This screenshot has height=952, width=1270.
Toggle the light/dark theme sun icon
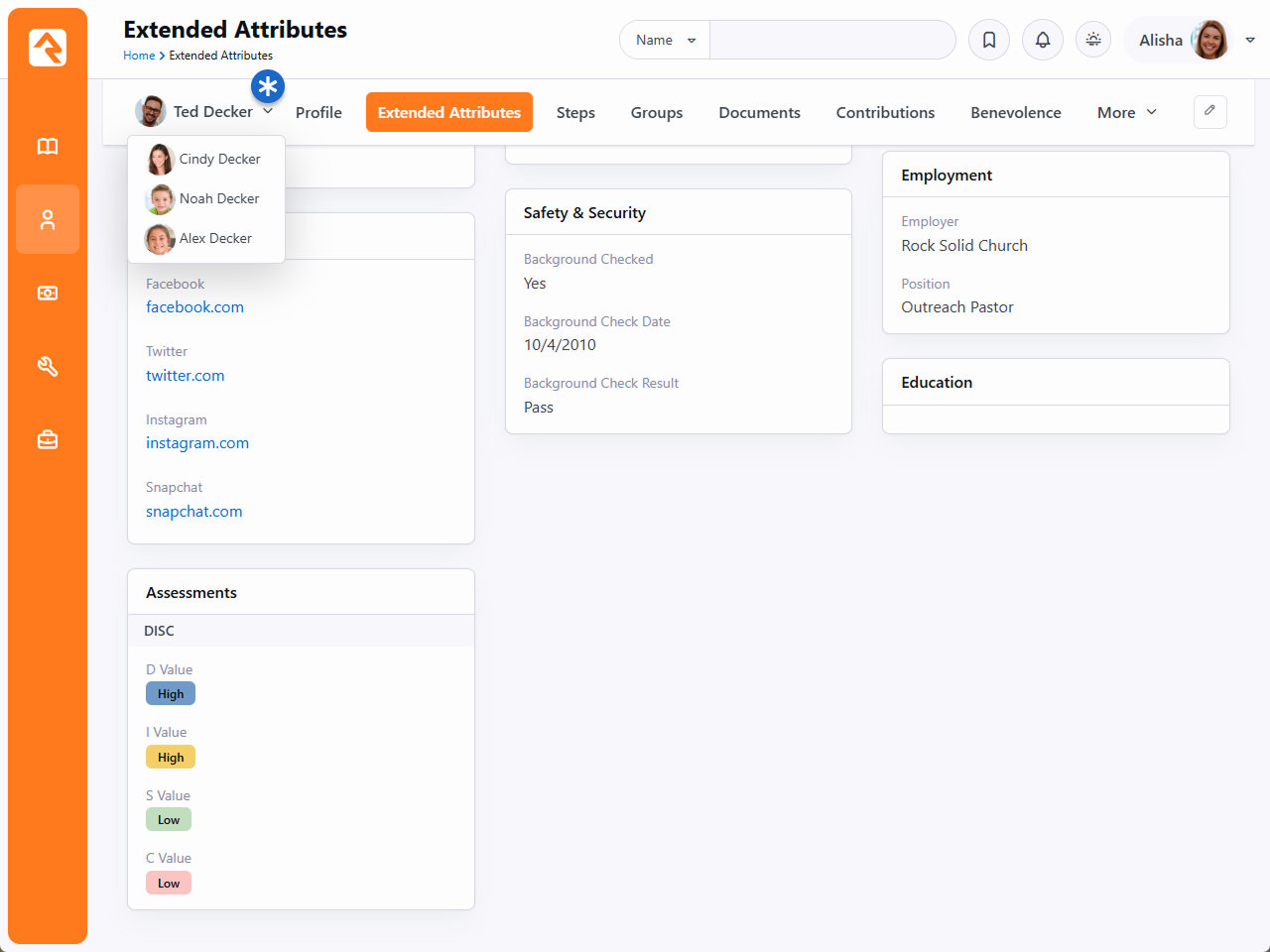[x=1093, y=41]
